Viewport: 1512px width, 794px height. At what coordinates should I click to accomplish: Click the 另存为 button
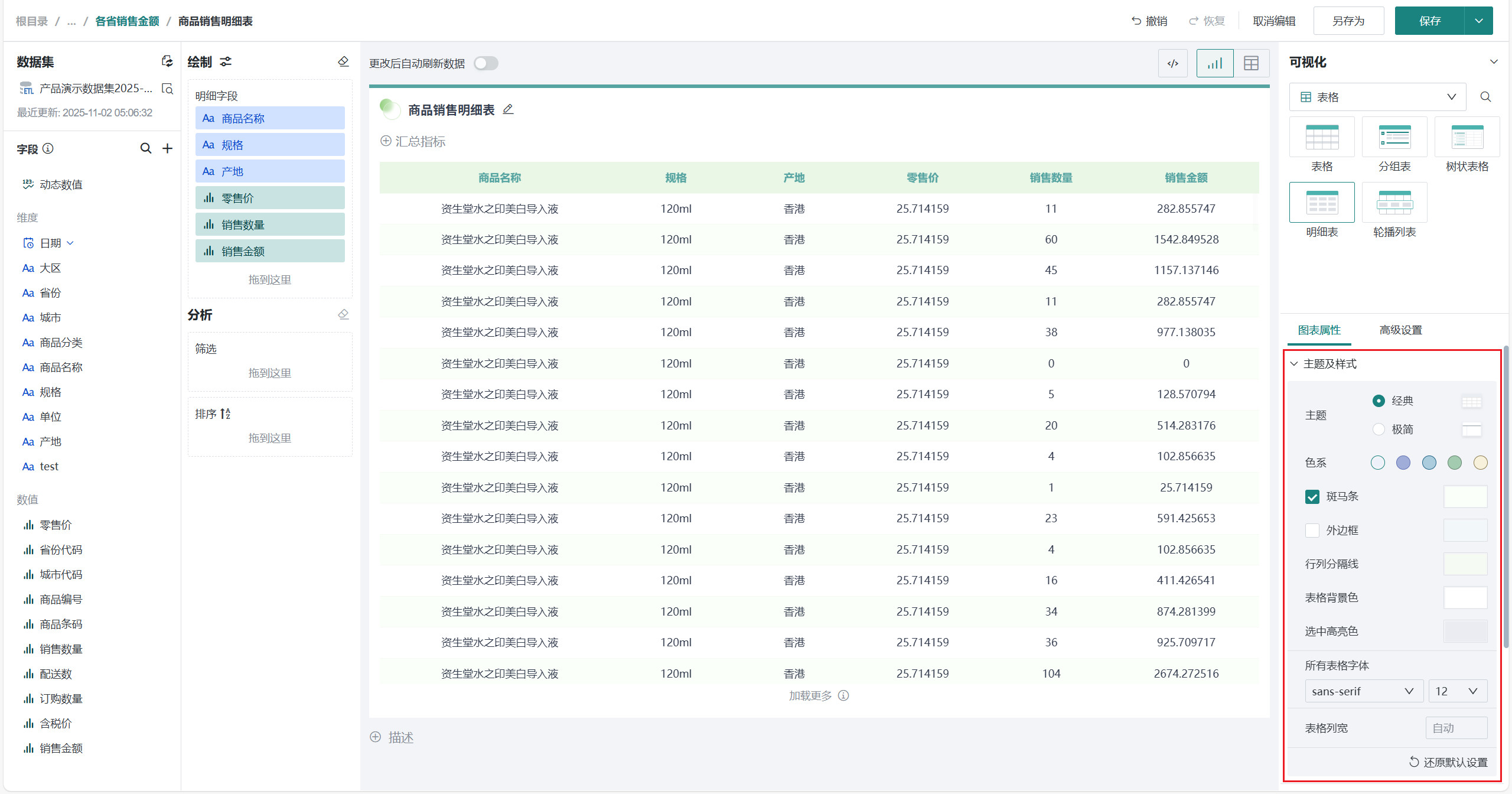[1348, 21]
